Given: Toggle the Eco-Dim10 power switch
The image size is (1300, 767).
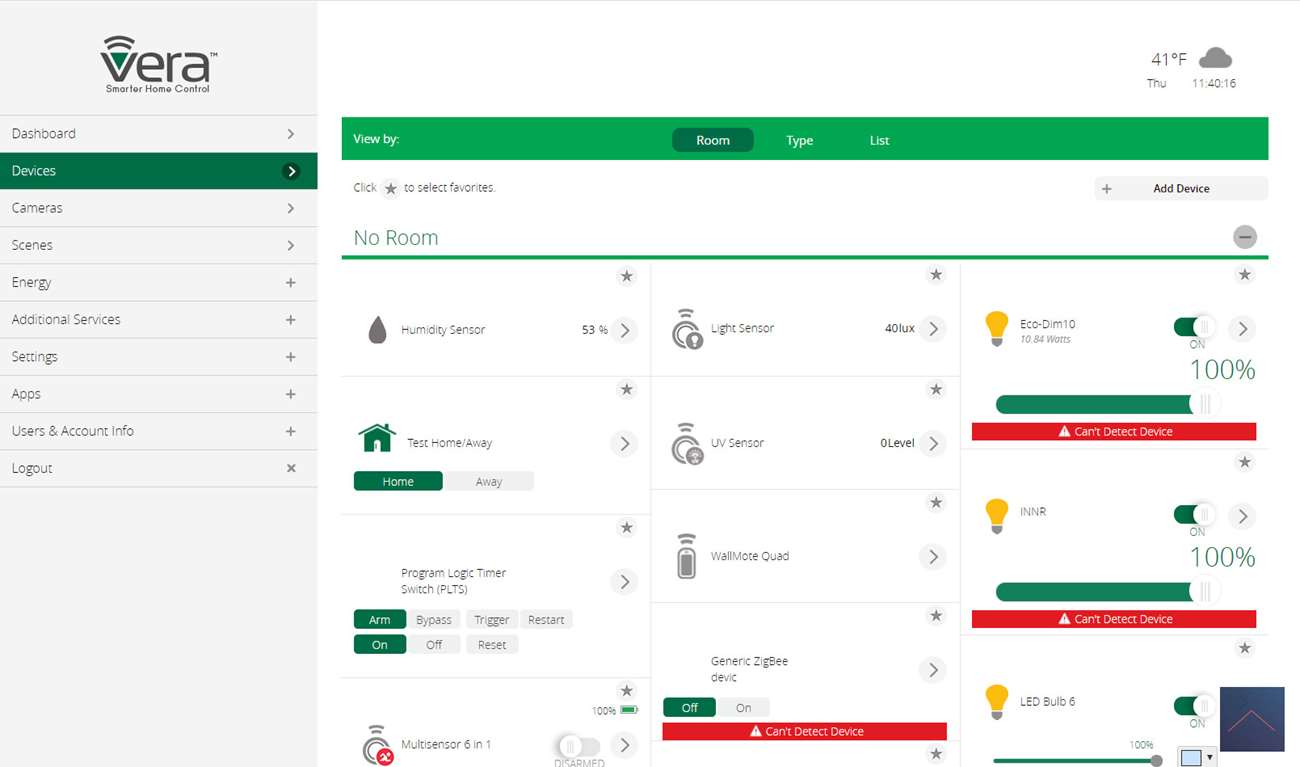Looking at the screenshot, I should (1194, 327).
